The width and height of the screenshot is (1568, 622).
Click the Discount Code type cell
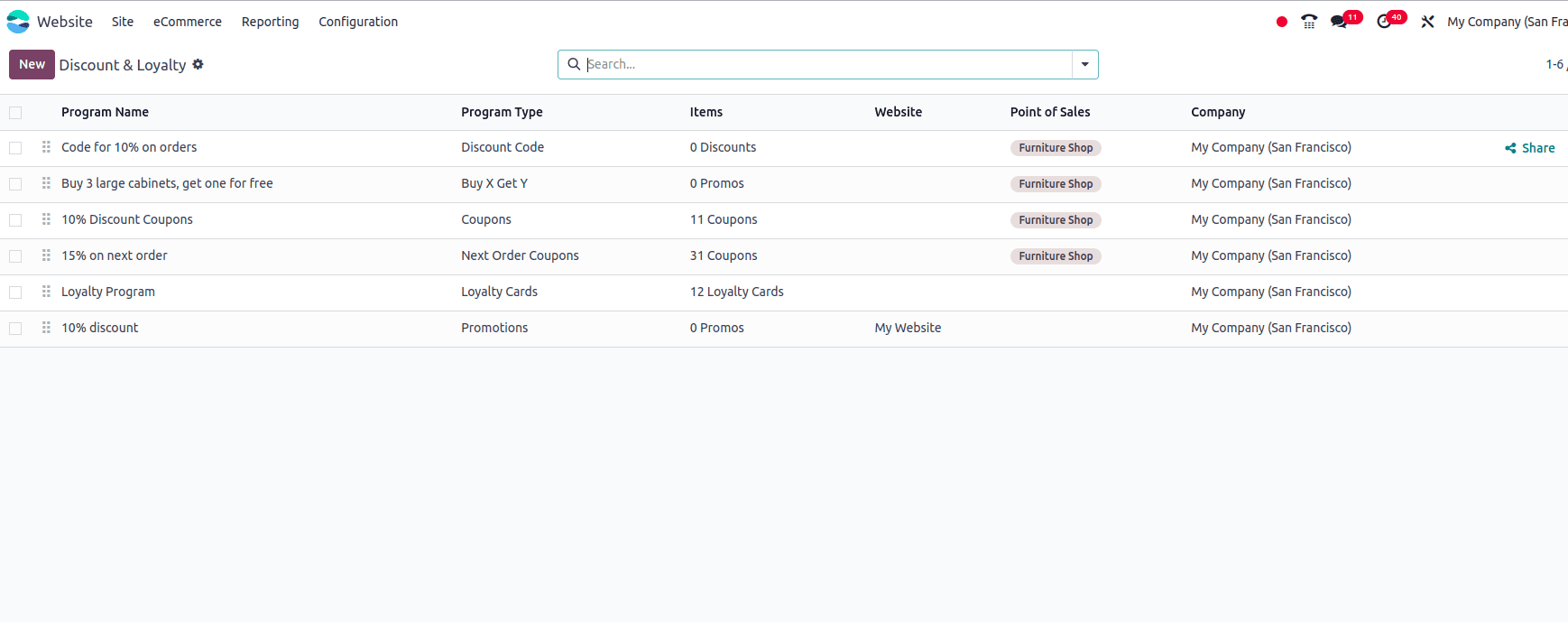point(503,147)
